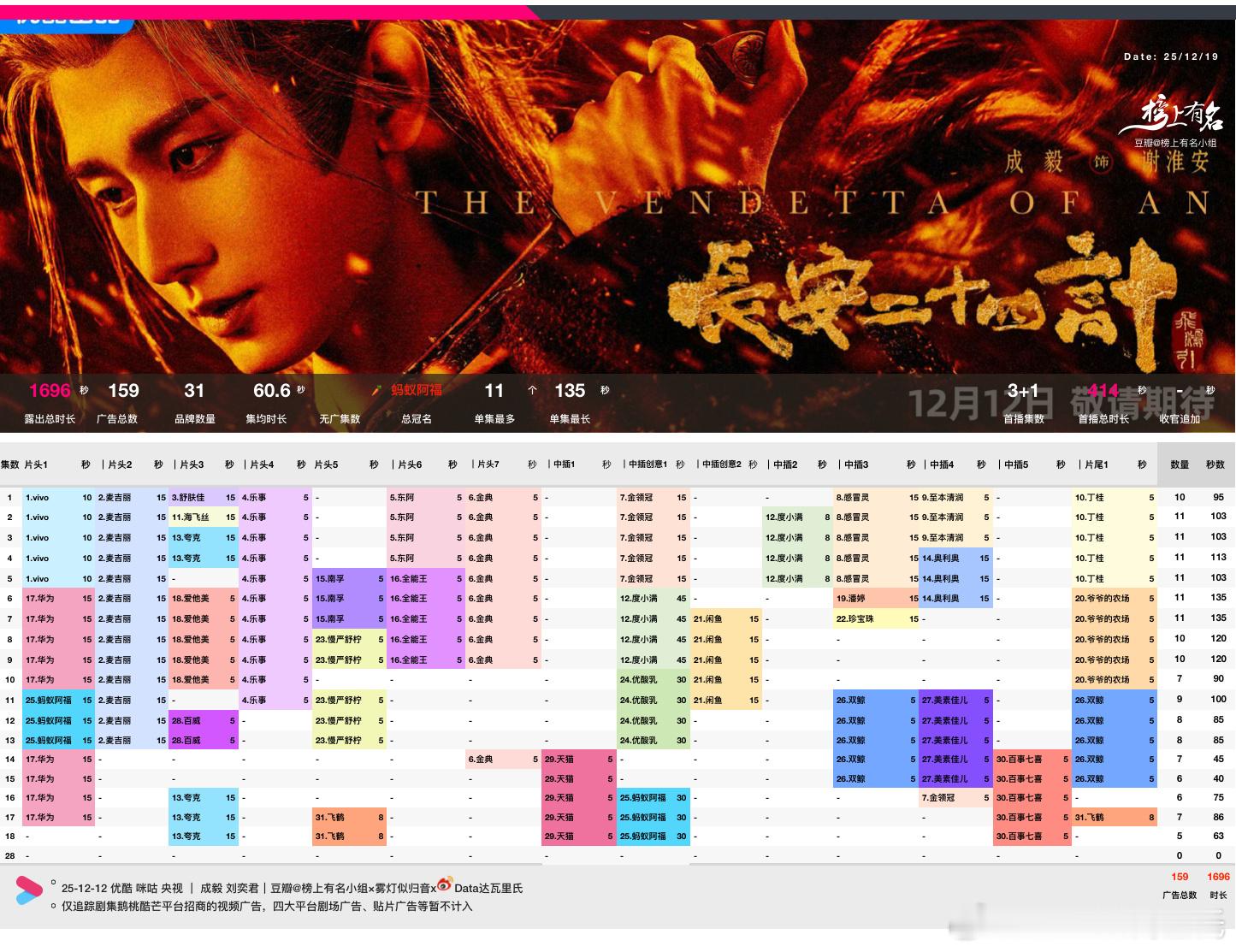Click the Date: 25/12/19 label
Viewport: 1236px width, 952px height.
[x=1171, y=56]
